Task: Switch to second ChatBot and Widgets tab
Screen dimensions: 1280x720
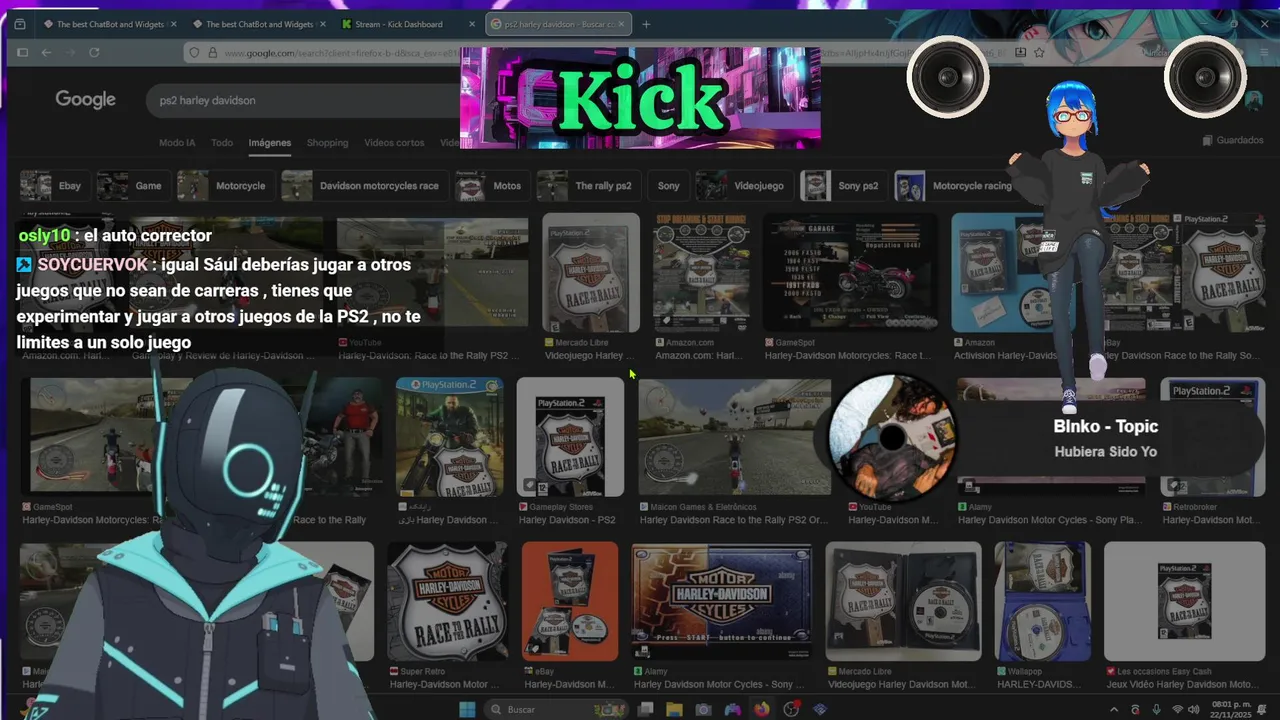Action: [x=258, y=24]
